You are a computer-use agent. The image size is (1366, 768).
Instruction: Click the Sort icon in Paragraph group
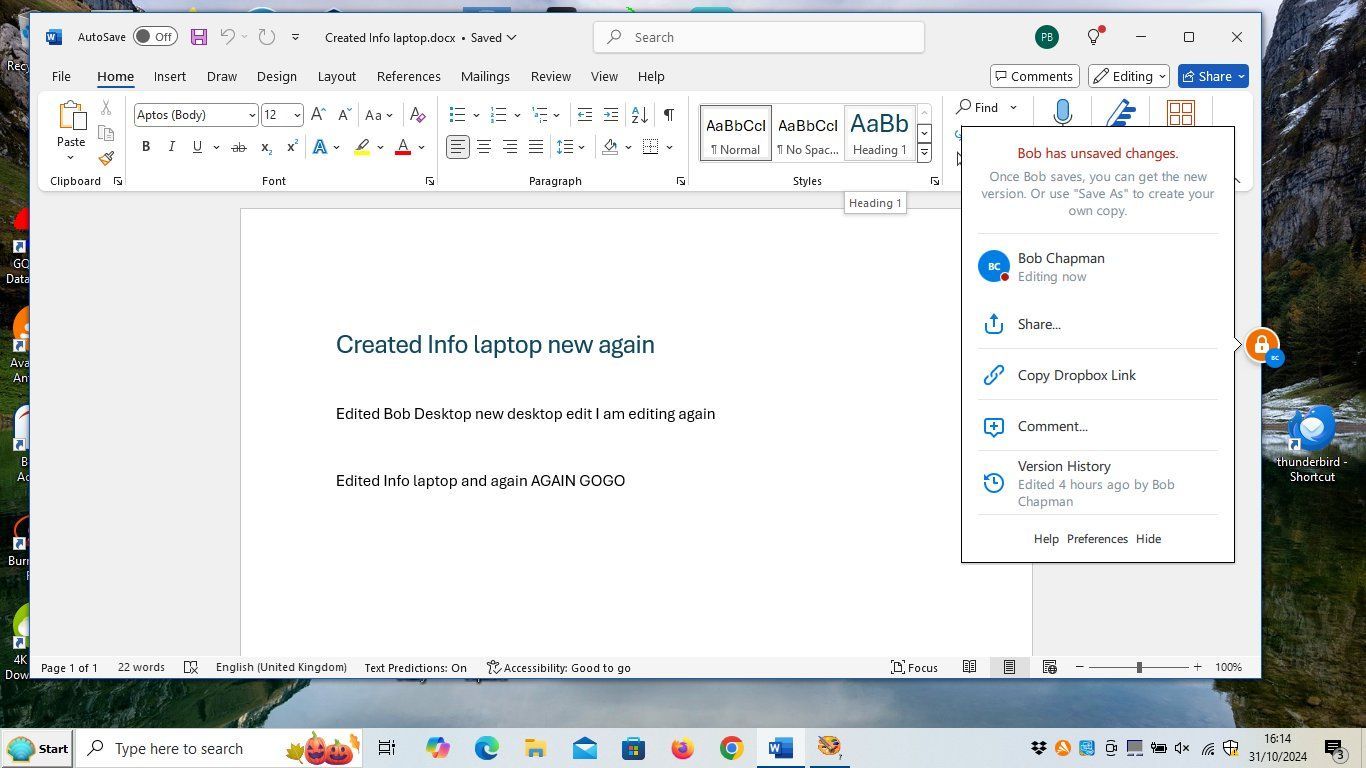(640, 114)
